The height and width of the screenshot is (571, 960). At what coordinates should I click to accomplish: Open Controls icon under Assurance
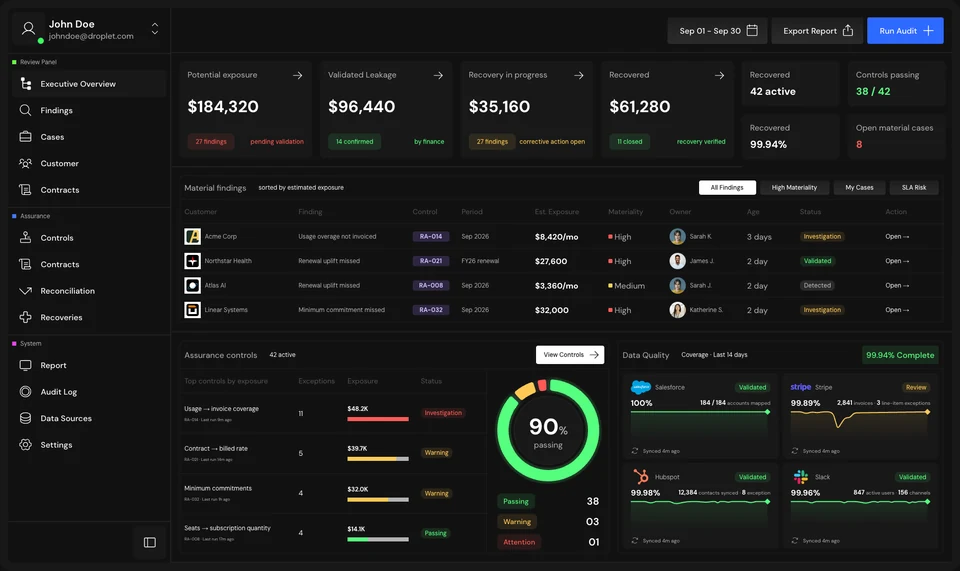pos(25,237)
